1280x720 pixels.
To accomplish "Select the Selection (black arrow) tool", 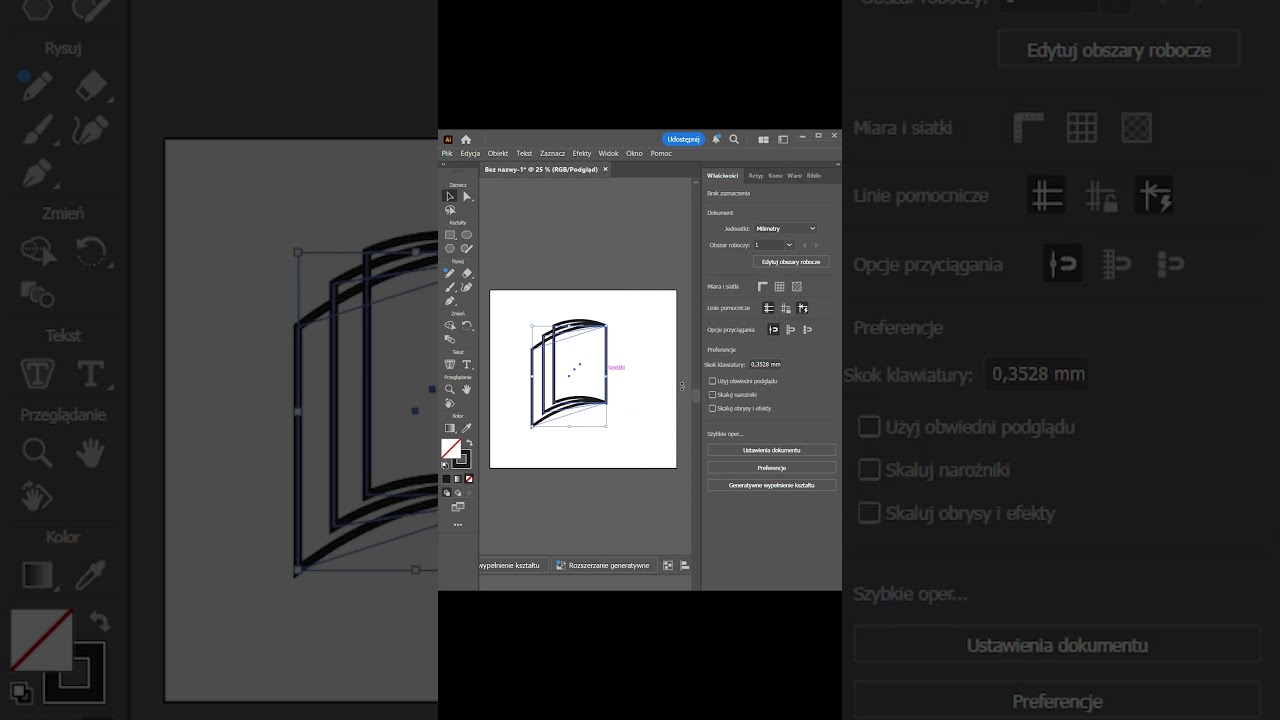I will point(450,196).
